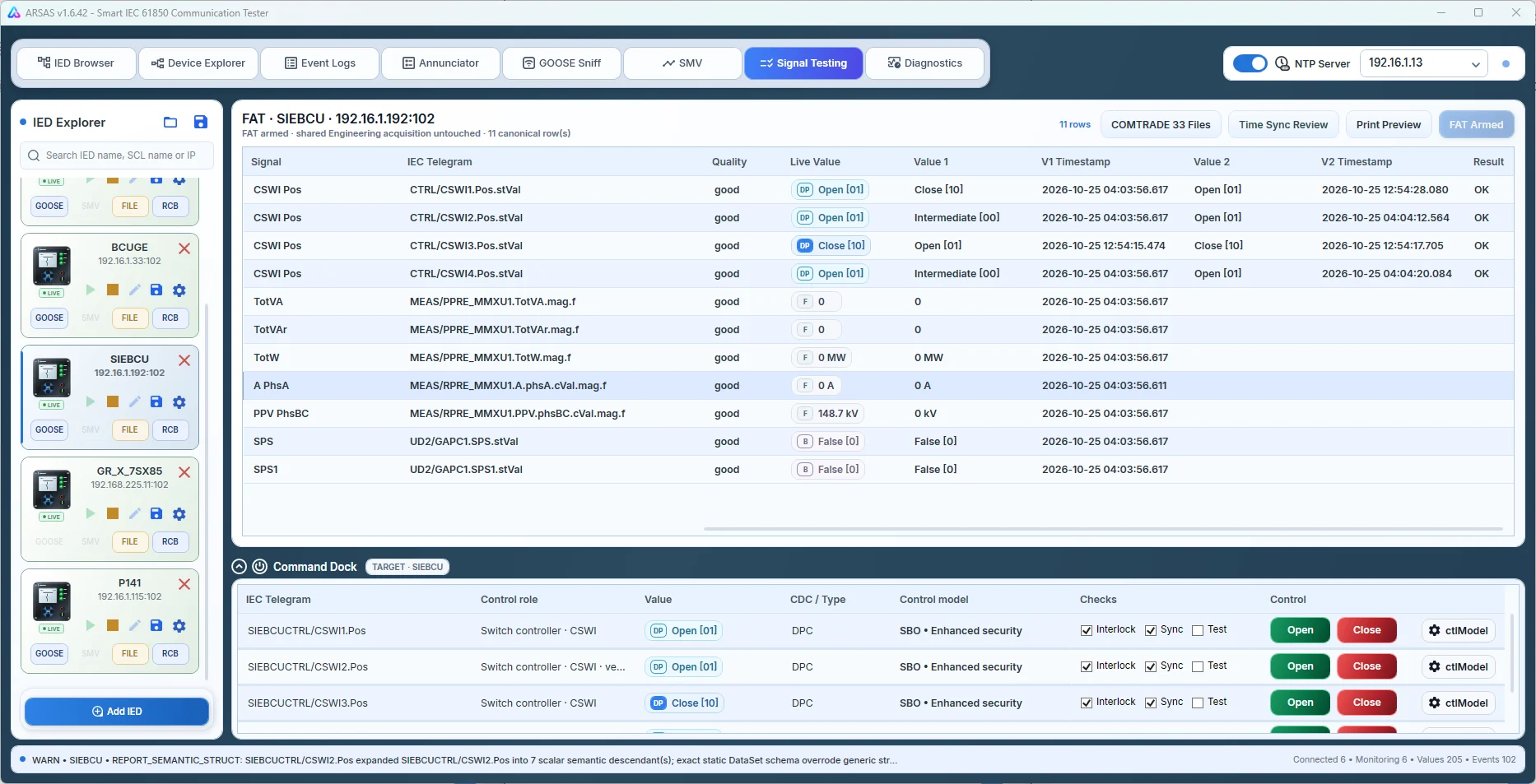Select SIEBCU device thumbnail image
The width and height of the screenshot is (1536, 784).
52,377
